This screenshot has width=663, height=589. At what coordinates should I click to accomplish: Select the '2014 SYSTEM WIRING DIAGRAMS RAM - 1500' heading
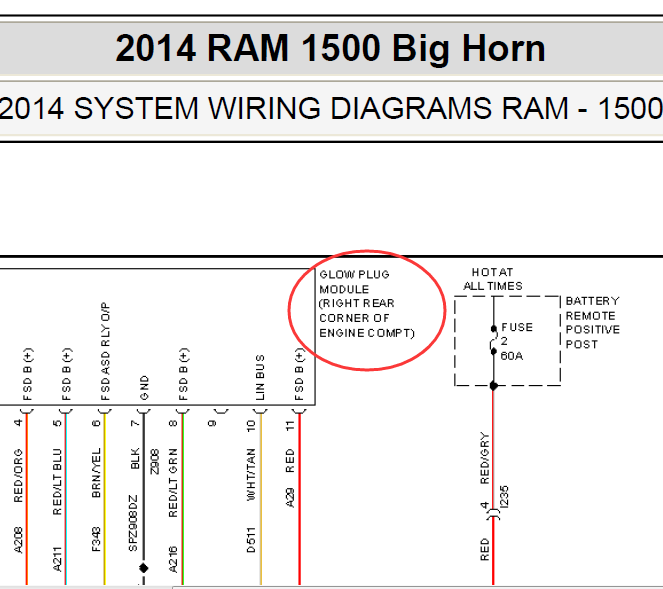point(332,109)
